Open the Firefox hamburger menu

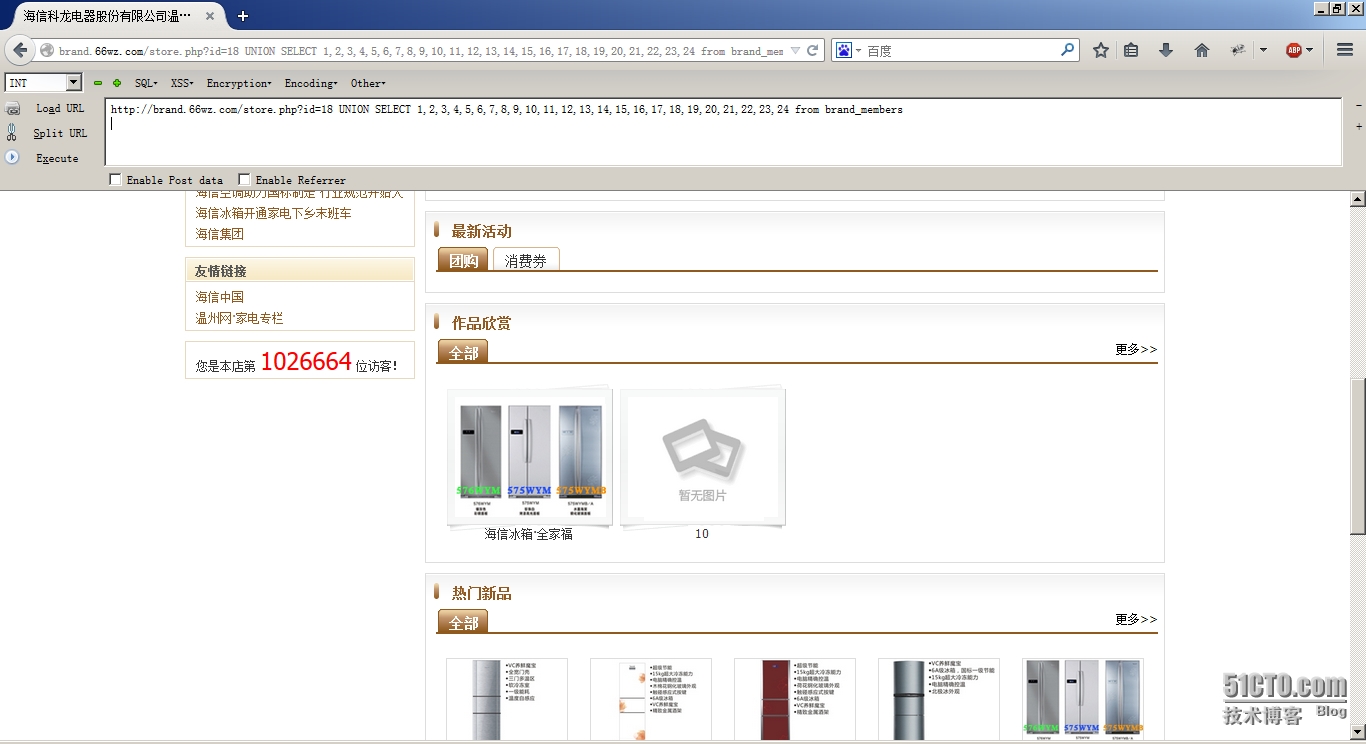tap(1345, 50)
